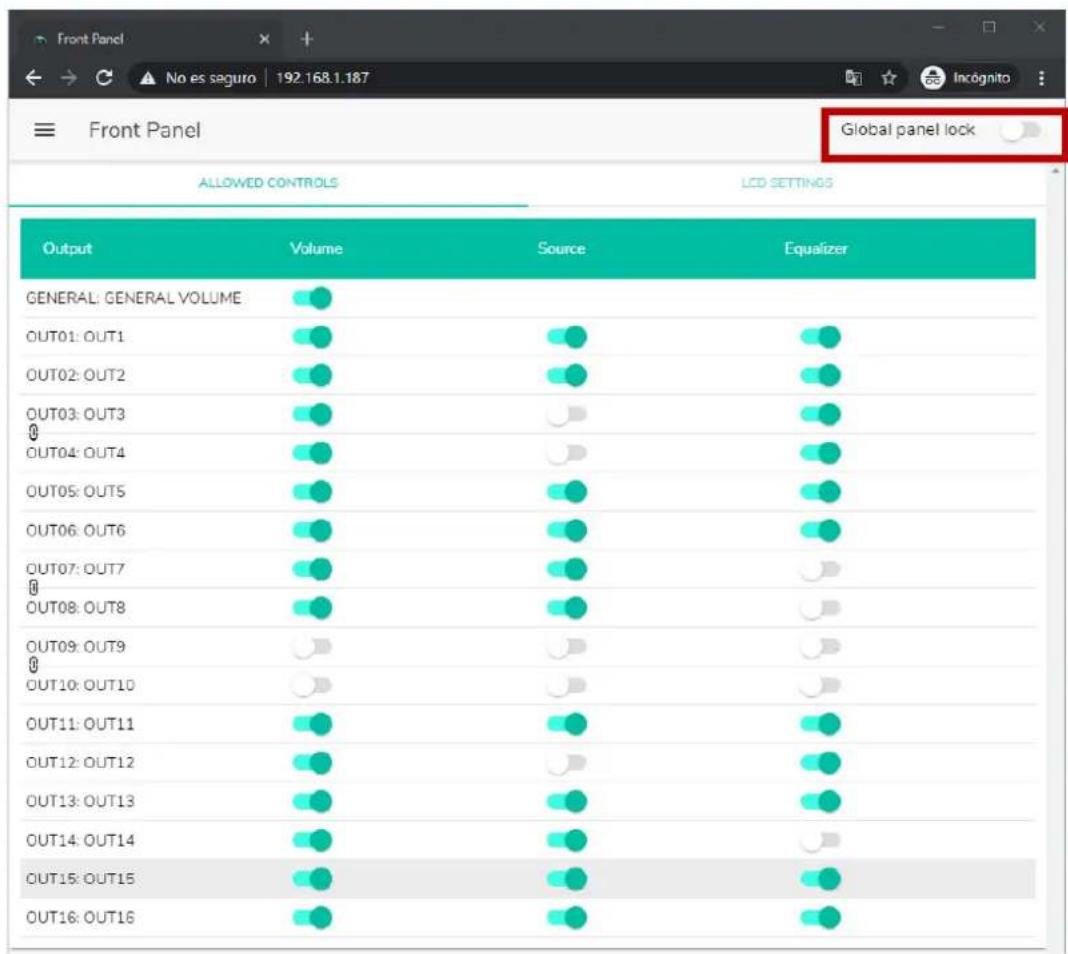This screenshot has width=1068, height=954.
Task: Switch to the LCD Settings tab
Action: pyautogui.click(x=787, y=183)
